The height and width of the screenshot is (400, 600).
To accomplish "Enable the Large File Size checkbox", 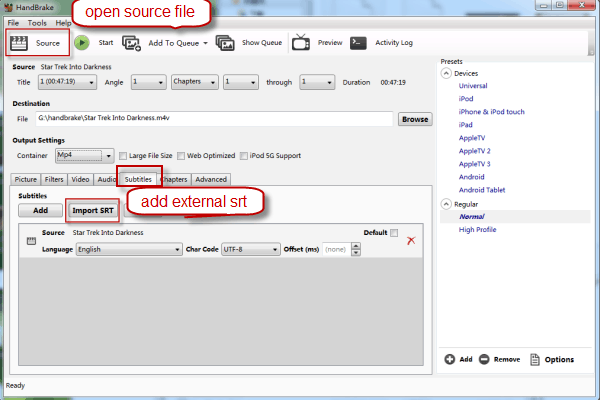I will click(123, 156).
